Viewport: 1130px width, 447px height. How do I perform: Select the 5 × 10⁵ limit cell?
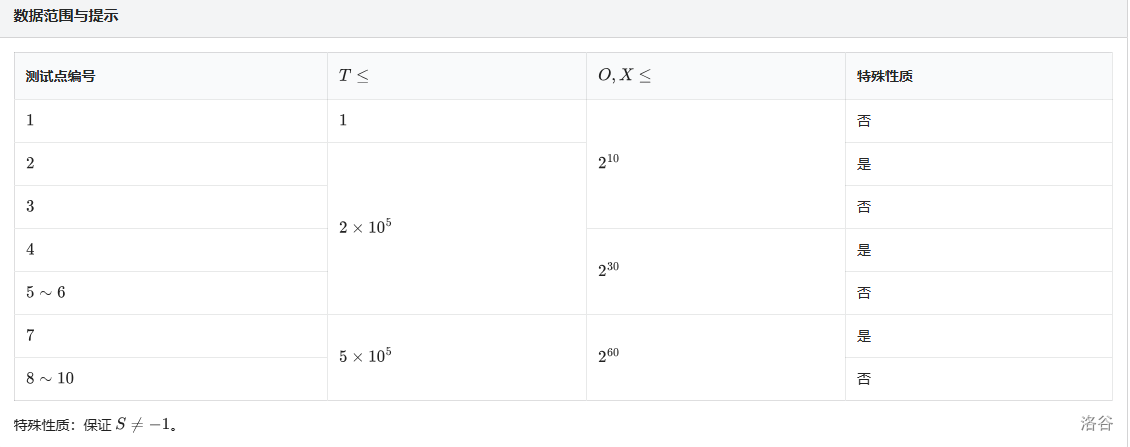coord(365,356)
